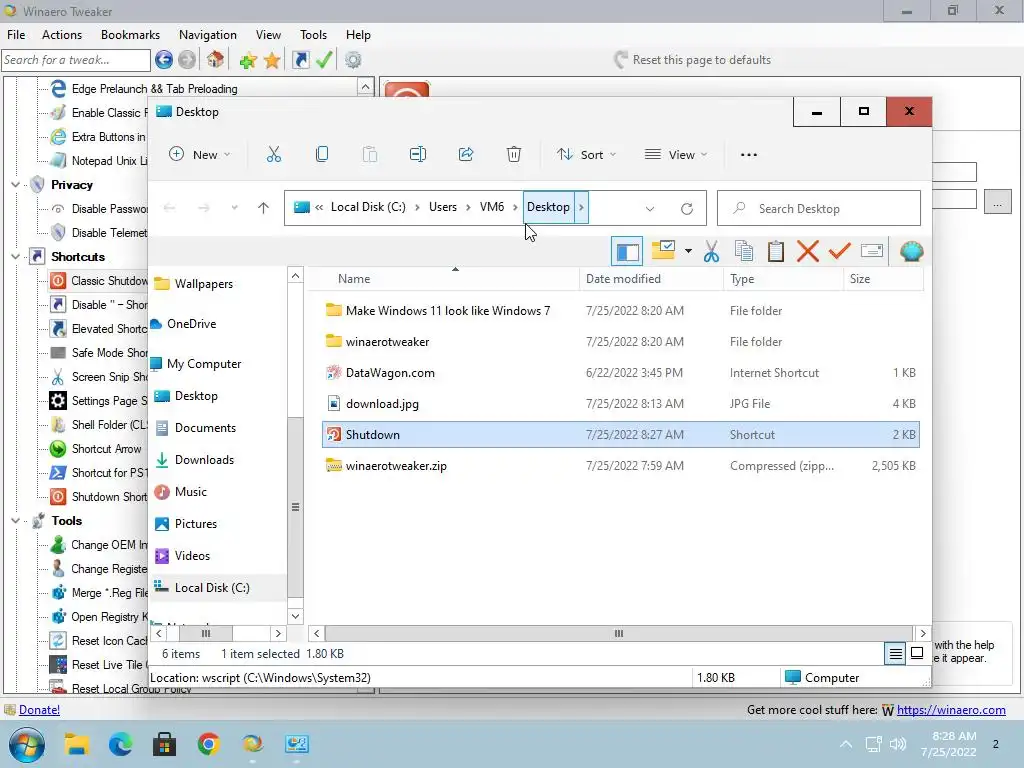Sort by Date modified column header
This screenshot has height=768, width=1024.
(623, 279)
